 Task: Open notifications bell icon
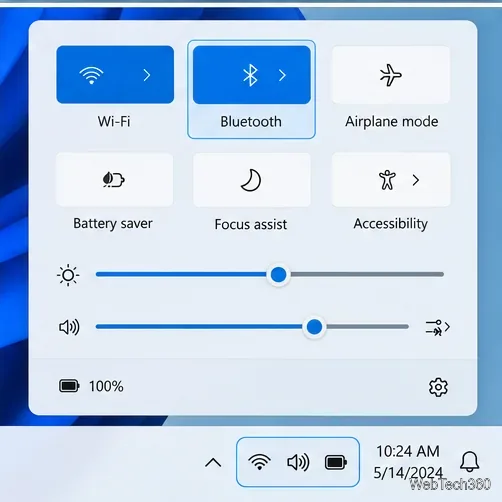tap(470, 462)
